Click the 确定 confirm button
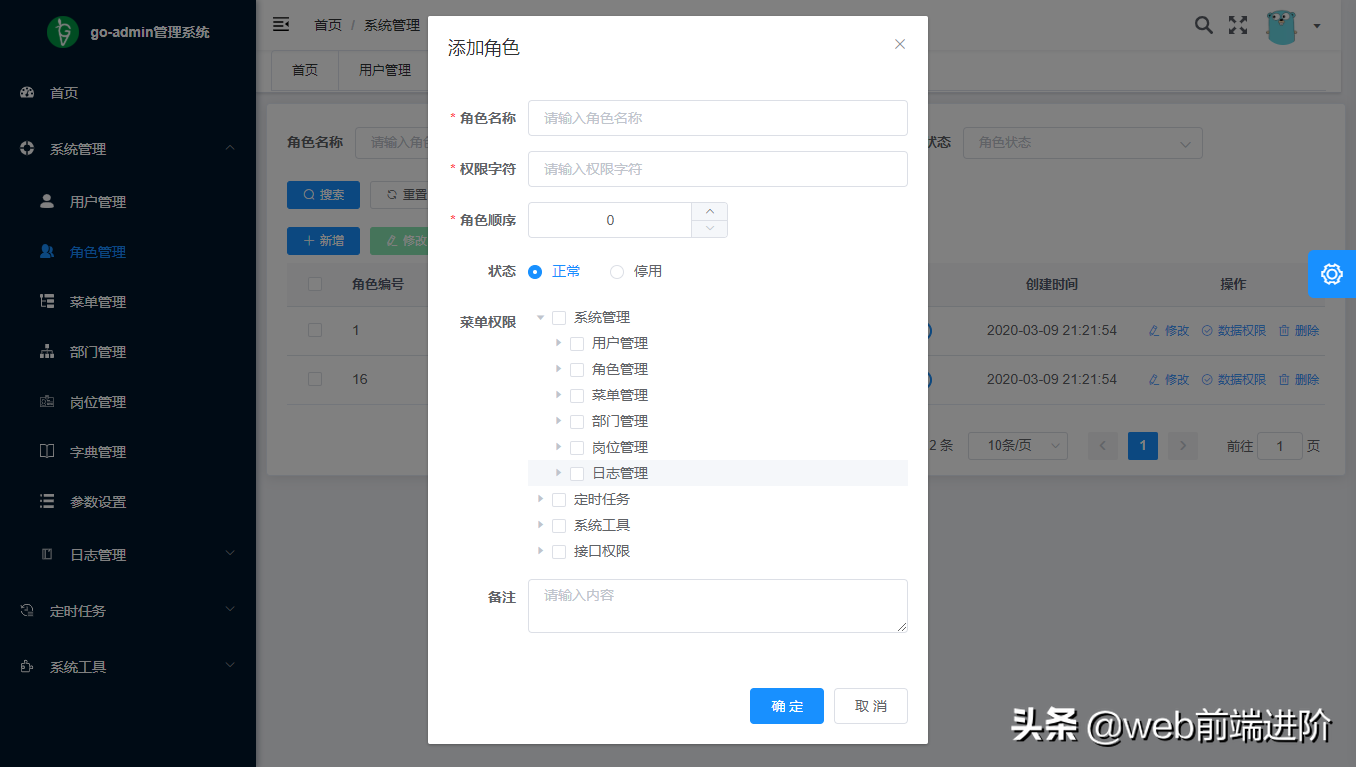 786,706
